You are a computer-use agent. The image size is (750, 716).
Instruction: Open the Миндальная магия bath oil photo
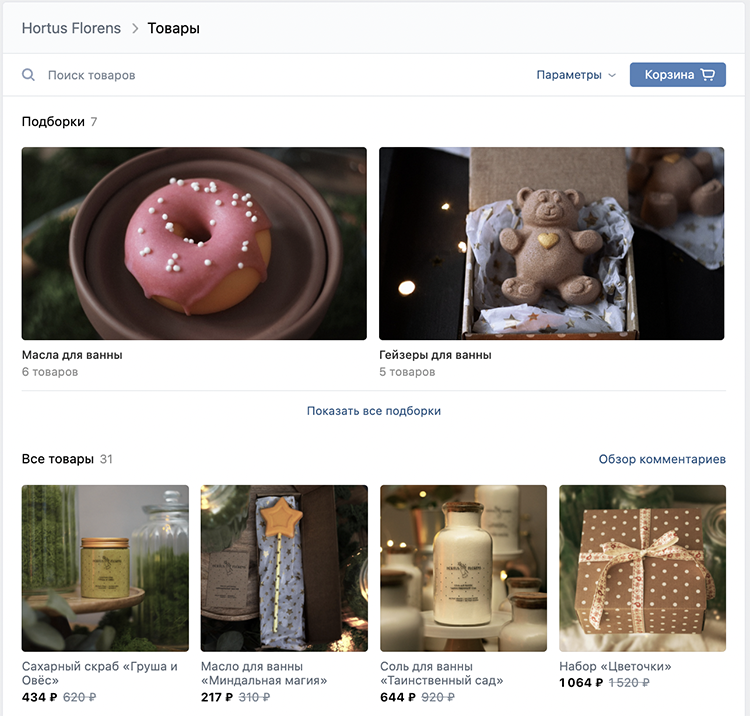coord(284,568)
